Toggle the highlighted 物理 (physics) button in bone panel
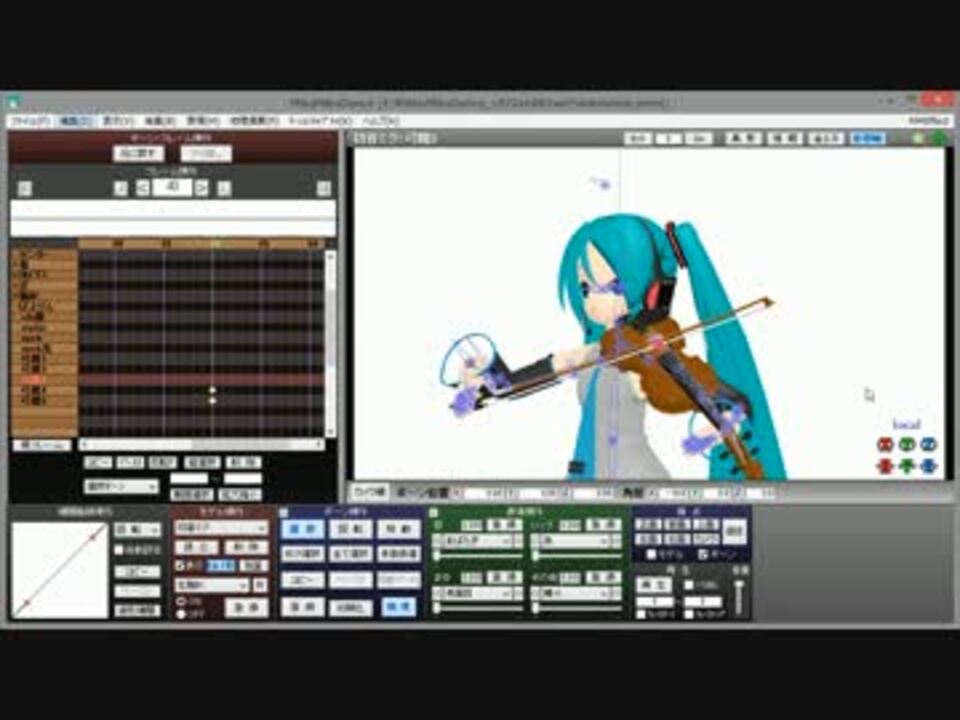This screenshot has width=960, height=720. [x=399, y=607]
